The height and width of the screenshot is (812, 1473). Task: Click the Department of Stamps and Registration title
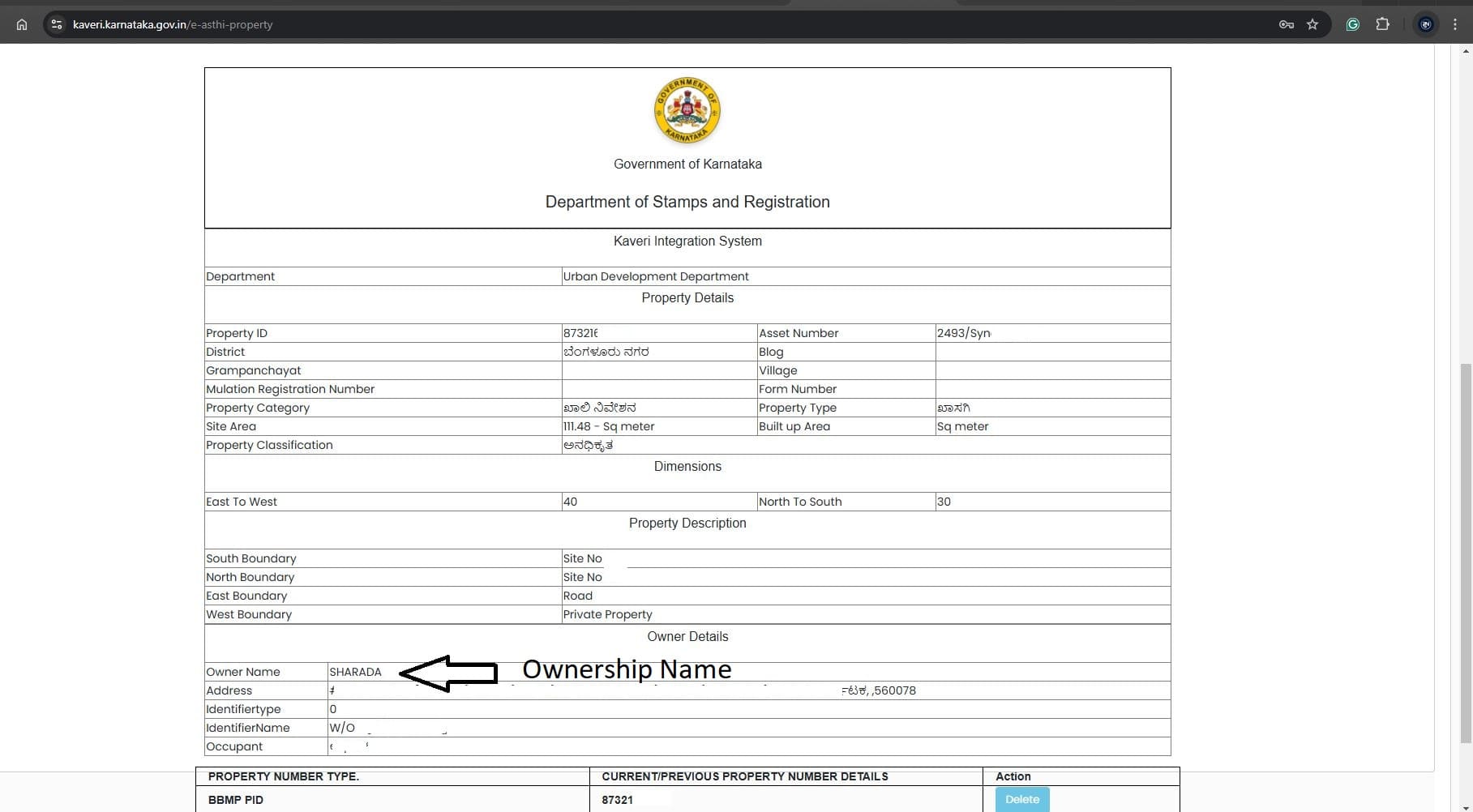point(687,202)
